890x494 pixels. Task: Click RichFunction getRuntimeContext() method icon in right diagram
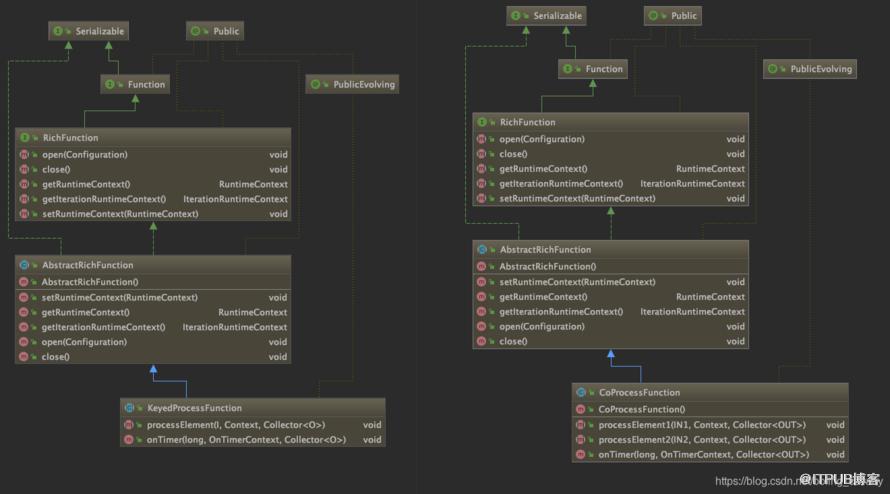[x=481, y=169]
